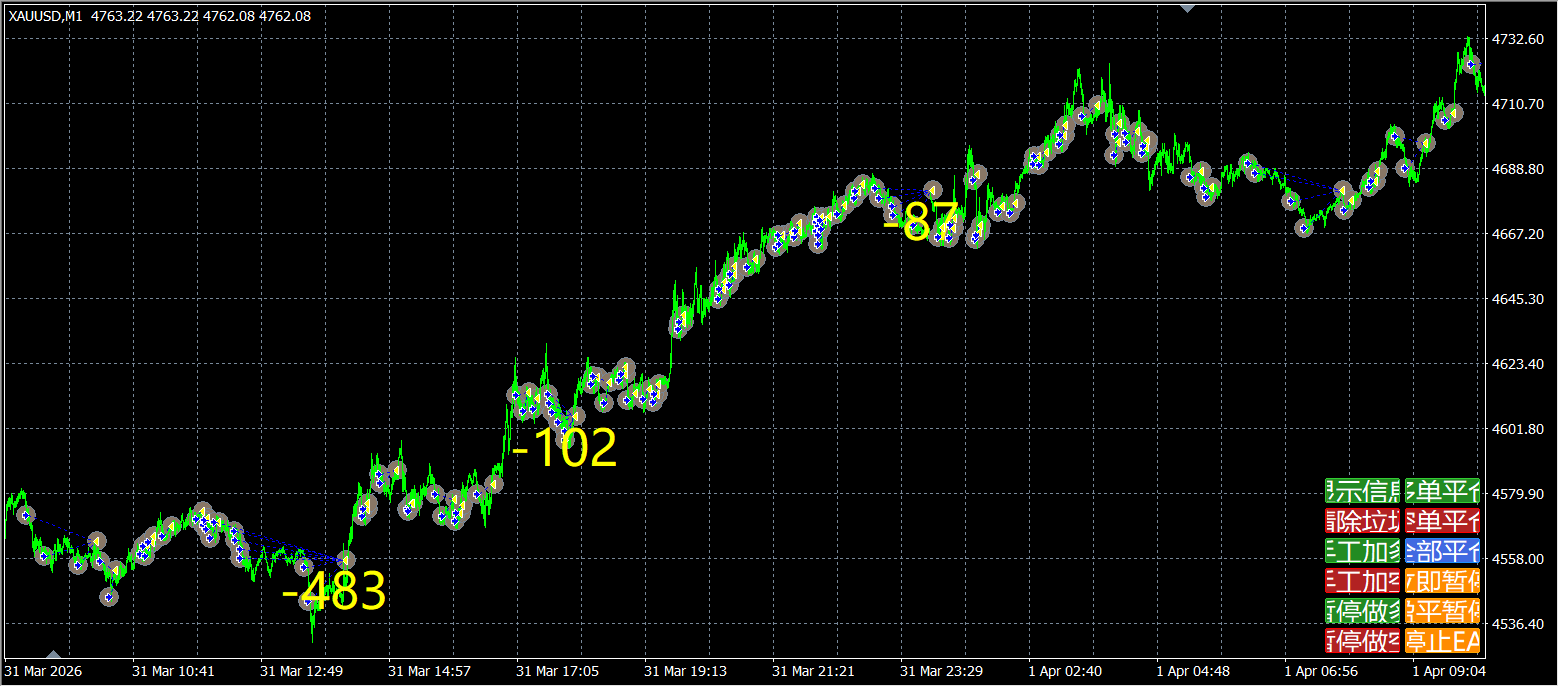Click the 31 Mar 10:41 time label

173,671
